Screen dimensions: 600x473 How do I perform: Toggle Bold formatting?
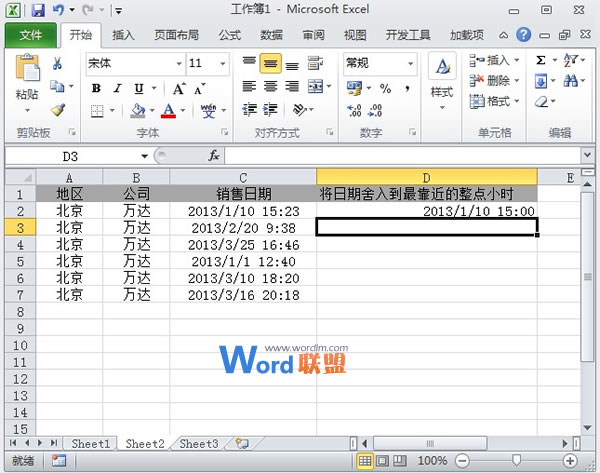click(x=97, y=88)
